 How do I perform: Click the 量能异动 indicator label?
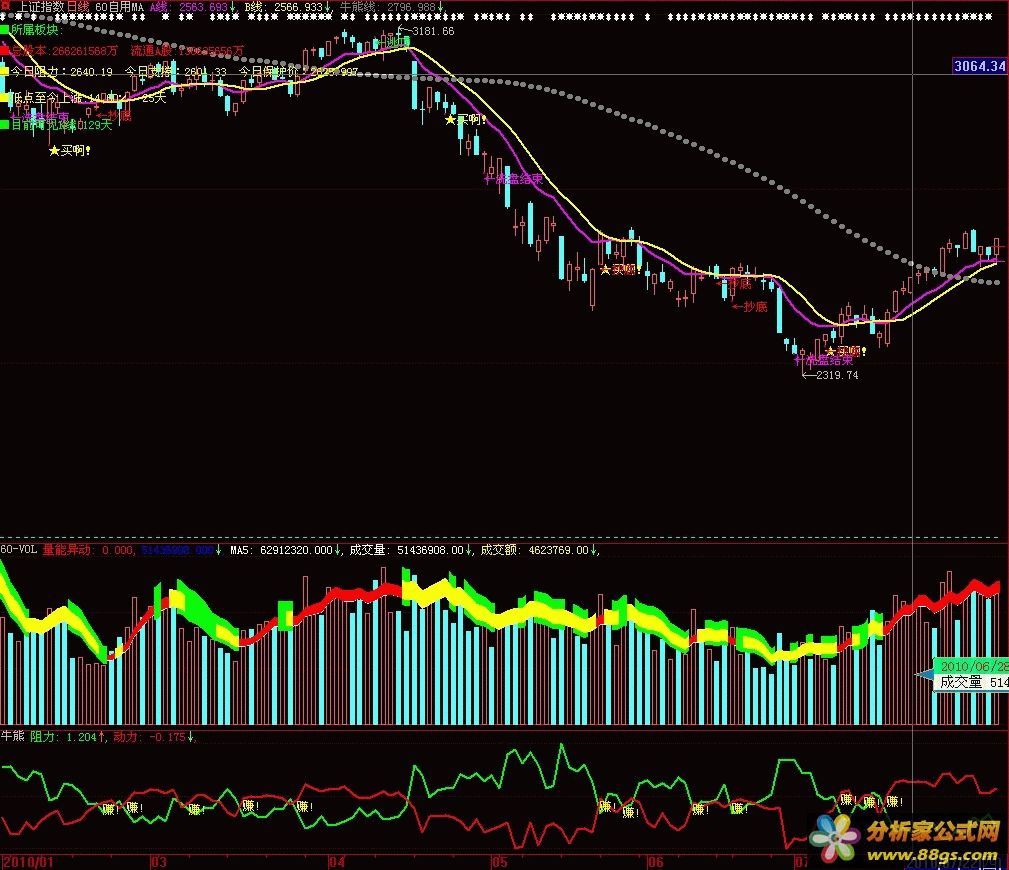[67, 550]
